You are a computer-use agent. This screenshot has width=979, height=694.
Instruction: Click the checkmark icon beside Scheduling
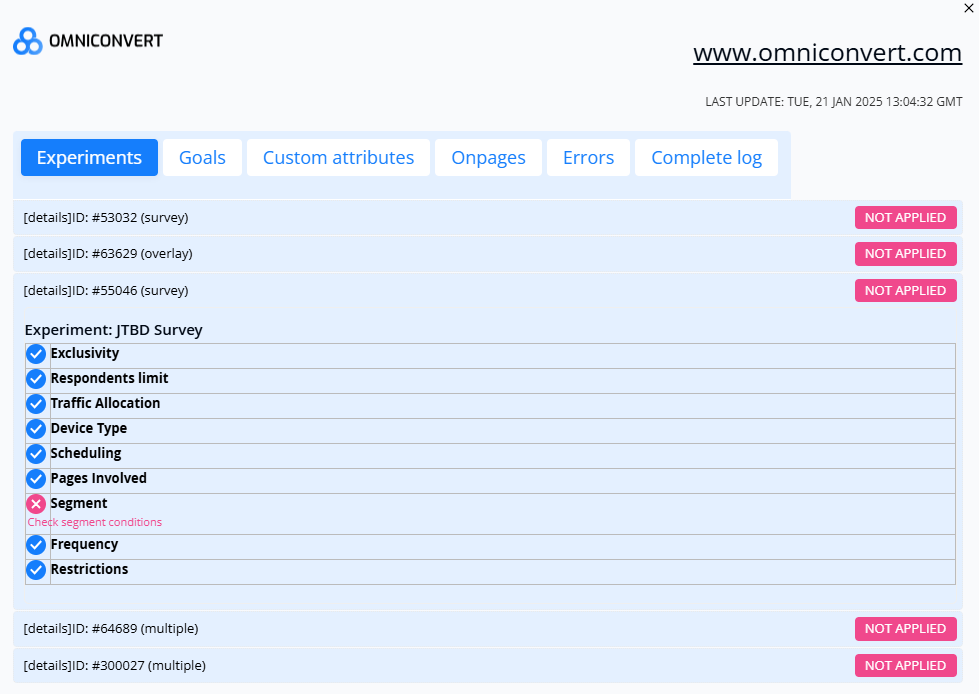click(x=36, y=454)
